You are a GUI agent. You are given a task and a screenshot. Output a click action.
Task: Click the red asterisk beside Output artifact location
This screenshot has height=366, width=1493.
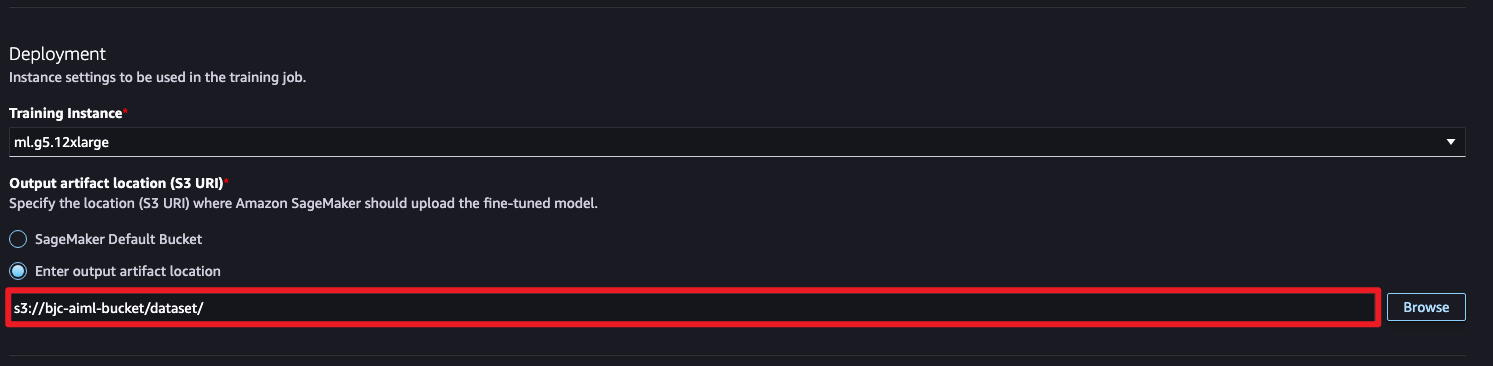coord(227,181)
